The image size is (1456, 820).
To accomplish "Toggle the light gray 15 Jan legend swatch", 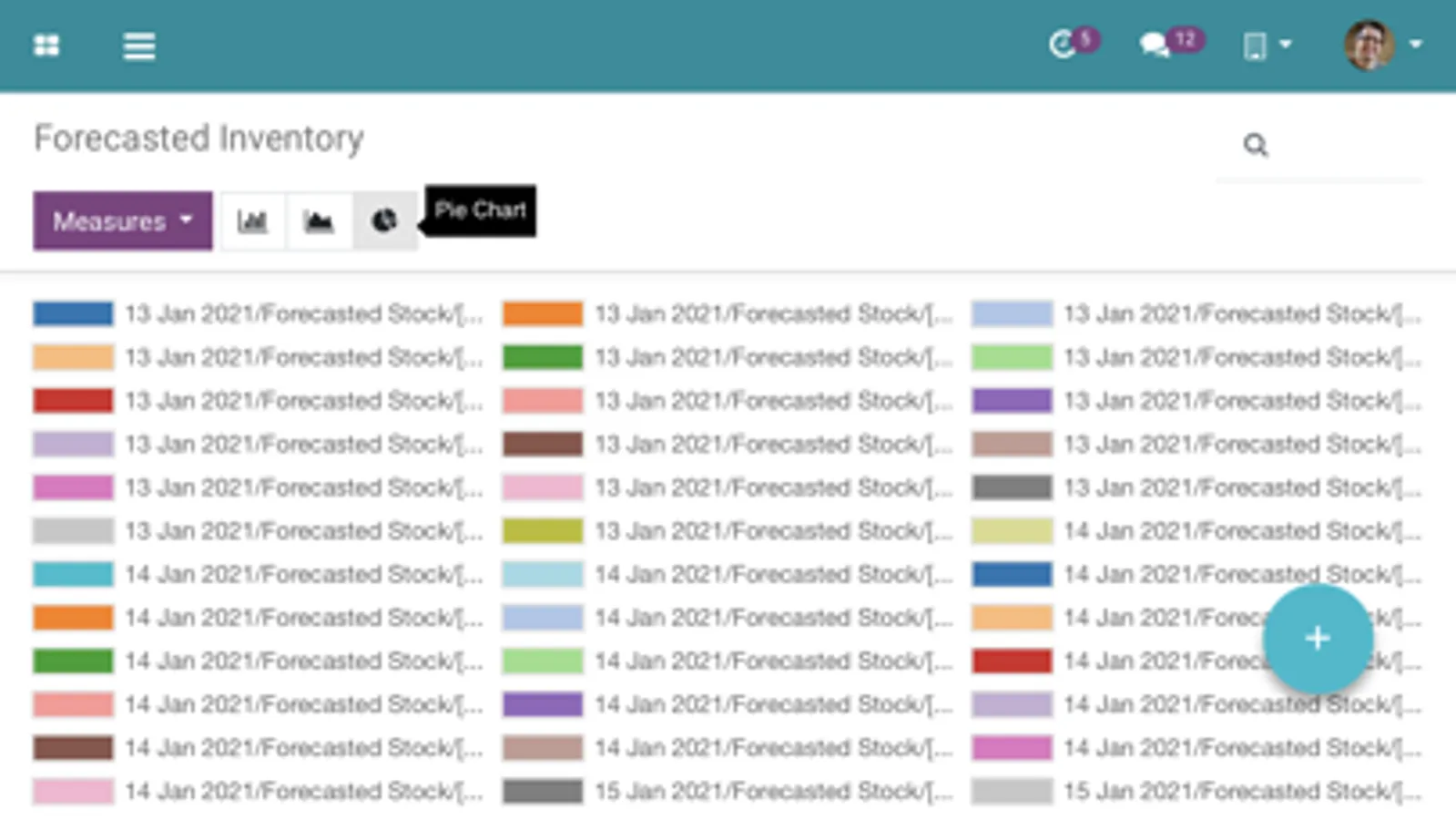I will click(x=1012, y=791).
